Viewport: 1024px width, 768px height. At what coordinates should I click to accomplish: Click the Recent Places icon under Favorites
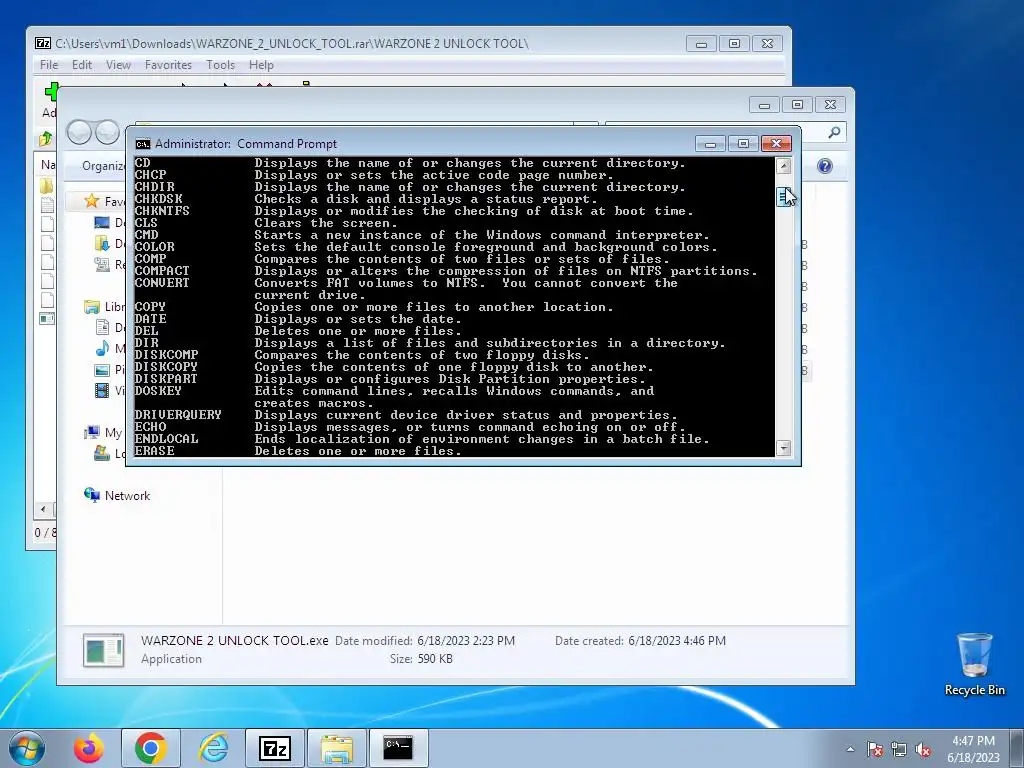[x=102, y=264]
